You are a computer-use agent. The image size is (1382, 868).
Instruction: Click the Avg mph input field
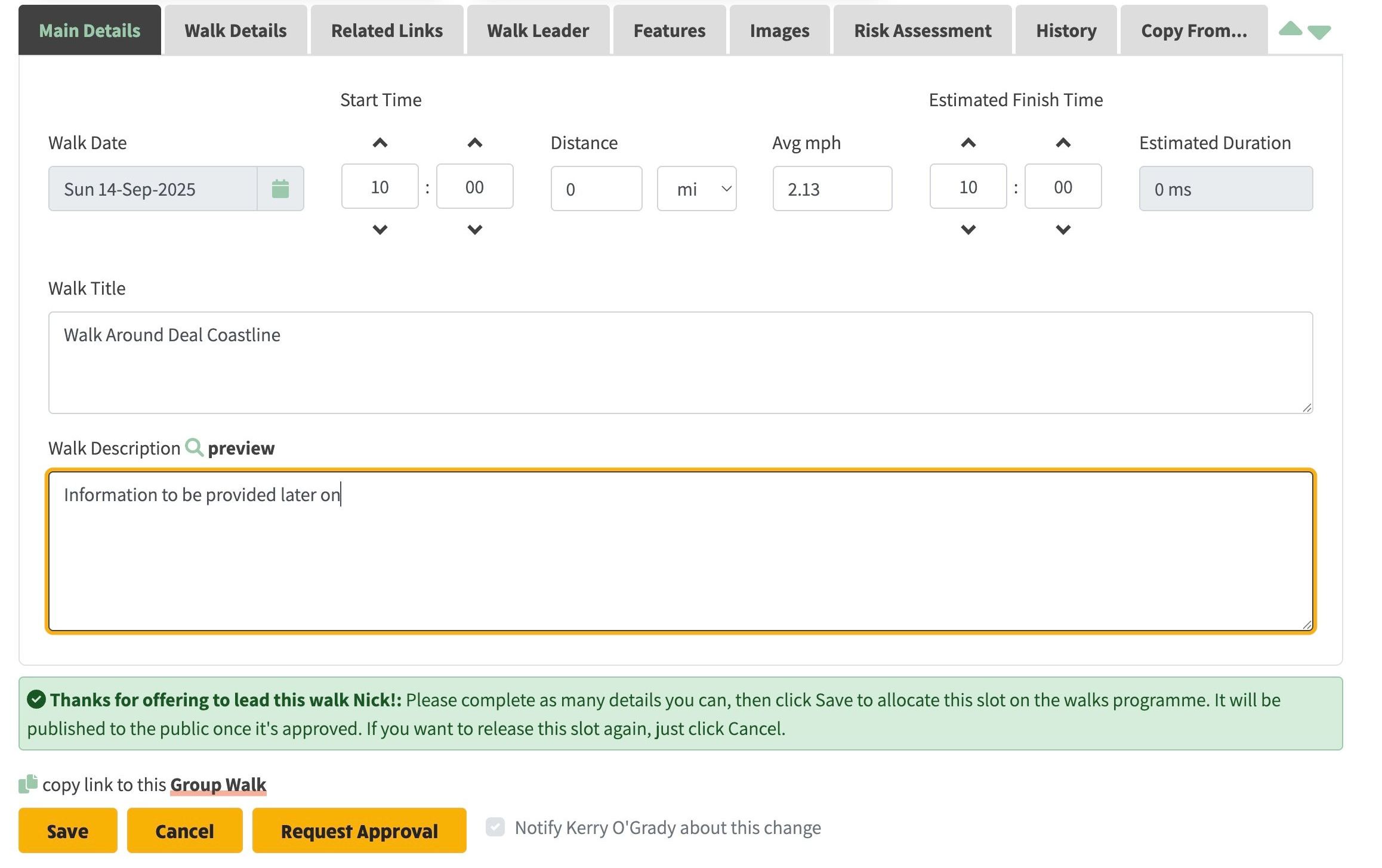(832, 189)
